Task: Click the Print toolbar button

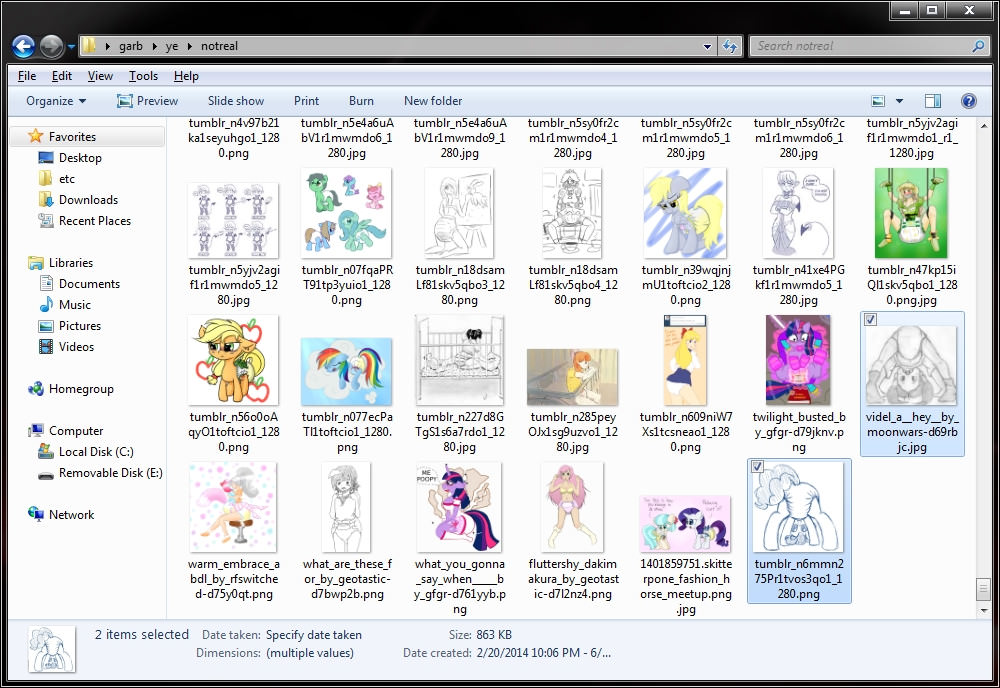Action: point(306,101)
